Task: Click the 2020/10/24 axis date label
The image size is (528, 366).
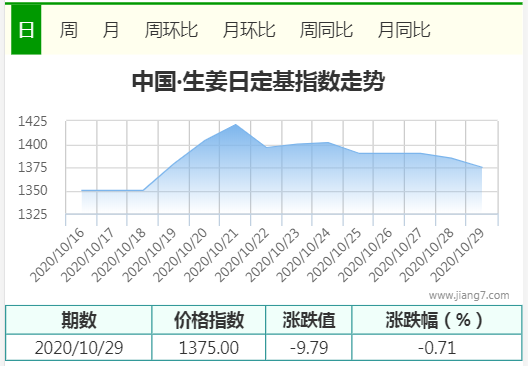Action: pos(303,255)
